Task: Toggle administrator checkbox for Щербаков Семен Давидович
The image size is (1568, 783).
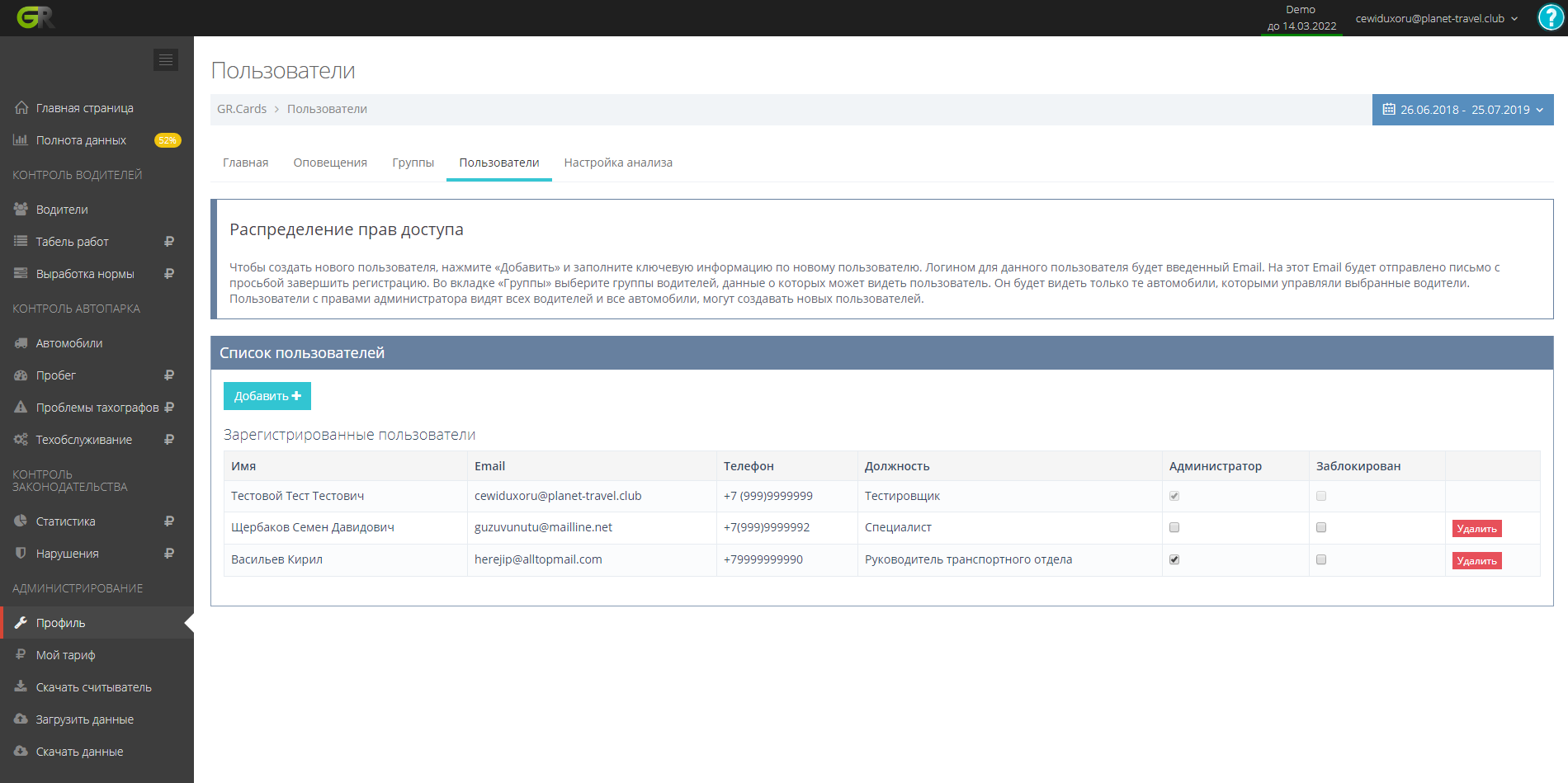Action: click(1174, 527)
